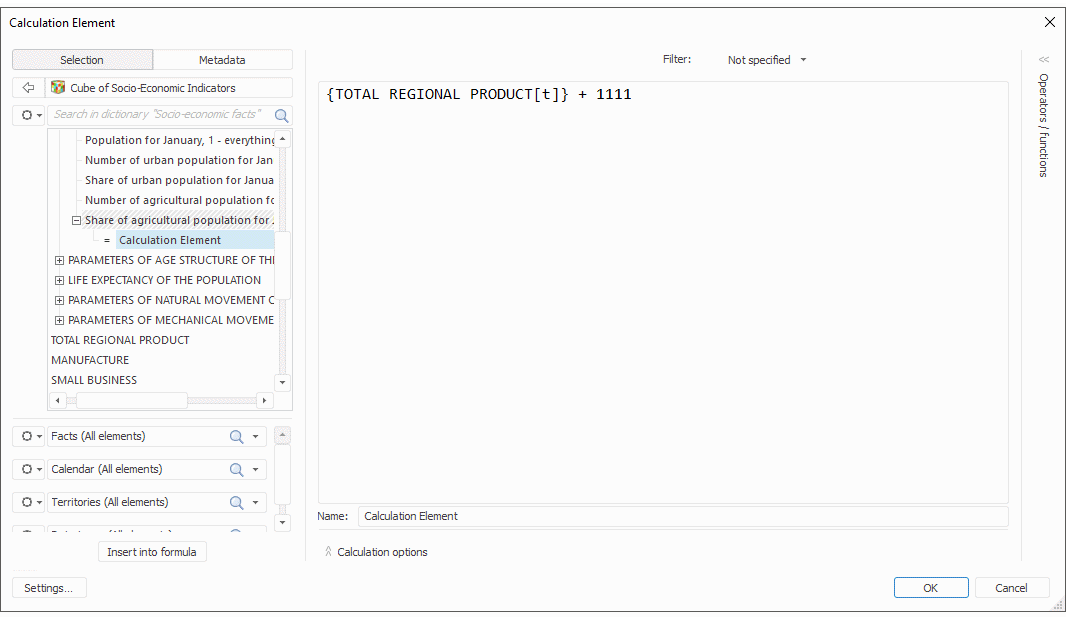Expand PARAMETERS OF AGE STRUCTURE node
Screen dimensions: 1066x620
(x=59, y=260)
